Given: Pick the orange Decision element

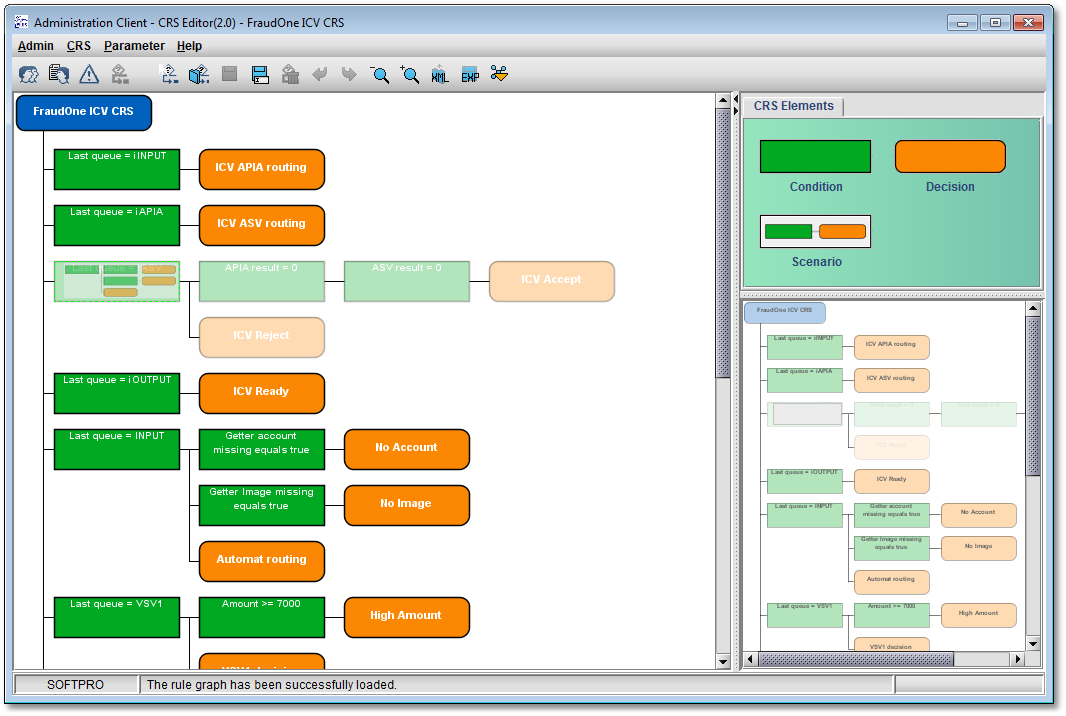Looking at the screenshot, I should coord(949,157).
